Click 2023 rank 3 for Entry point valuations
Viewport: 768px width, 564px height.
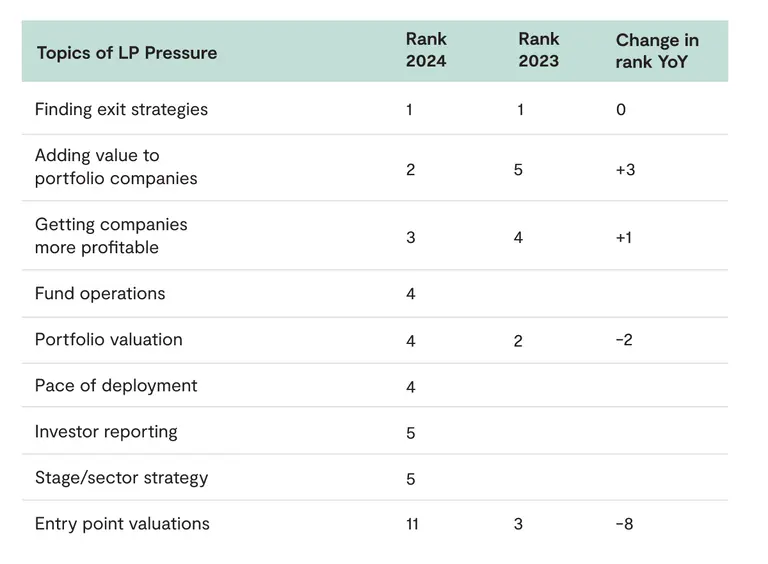[518, 524]
